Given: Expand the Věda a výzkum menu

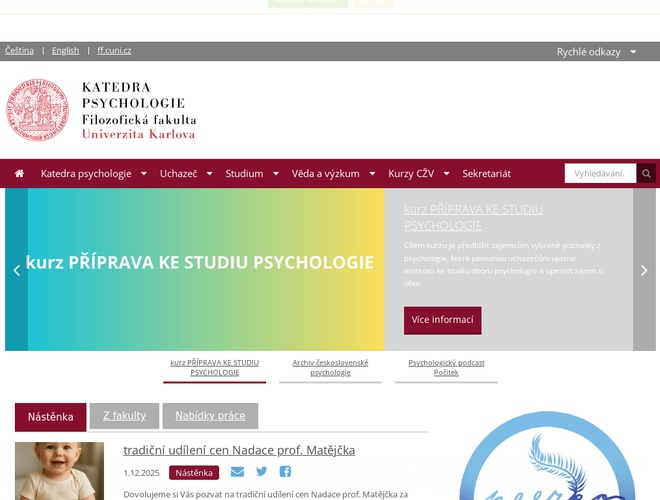Looking at the screenshot, I should [333, 174].
